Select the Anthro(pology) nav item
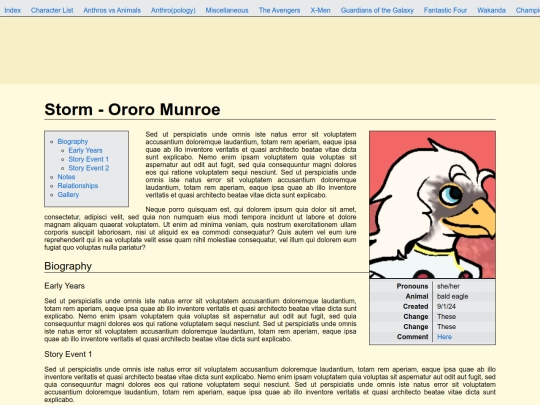This screenshot has width=540, height=405. coord(173,10)
